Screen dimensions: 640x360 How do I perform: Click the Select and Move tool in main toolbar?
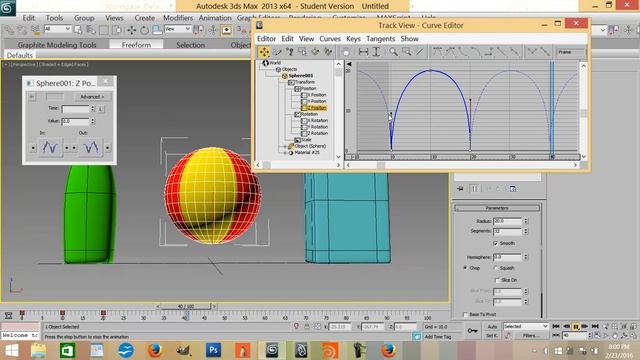pyautogui.click(x=131, y=30)
